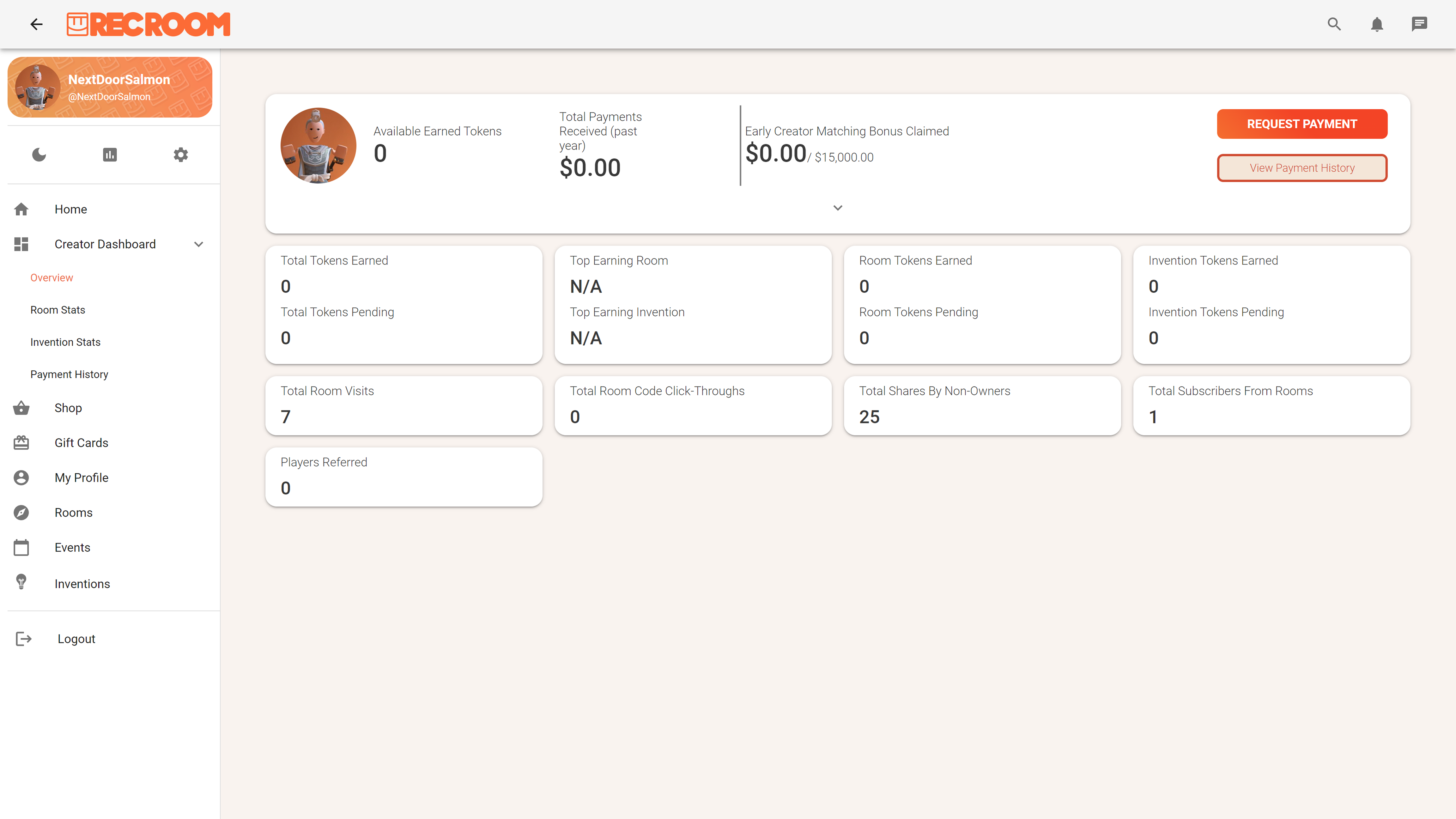Open Invention Stats page
This screenshot has height=819, width=1456.
[x=66, y=342]
